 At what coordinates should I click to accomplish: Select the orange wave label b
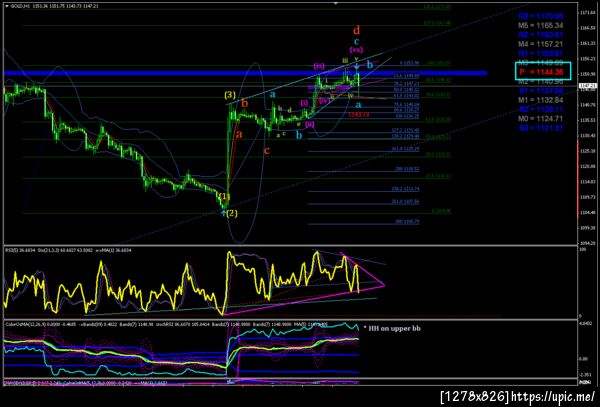pos(245,103)
